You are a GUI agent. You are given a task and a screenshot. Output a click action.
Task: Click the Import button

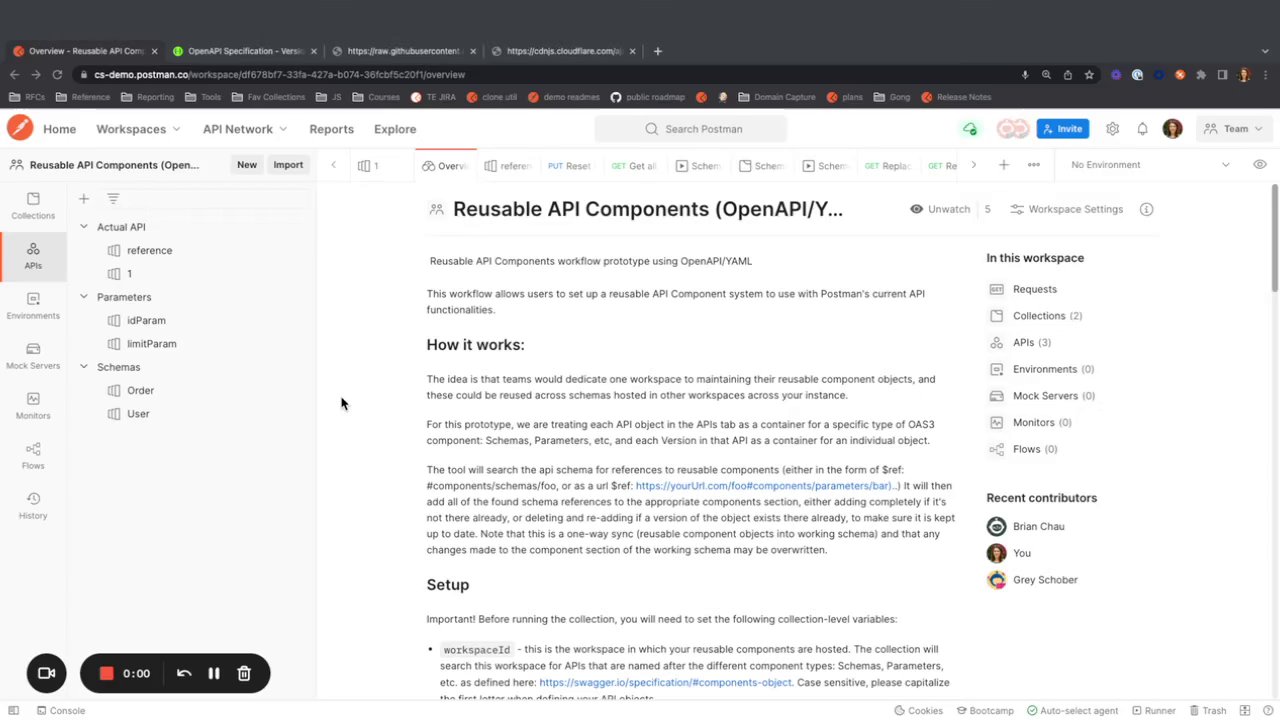(x=288, y=165)
